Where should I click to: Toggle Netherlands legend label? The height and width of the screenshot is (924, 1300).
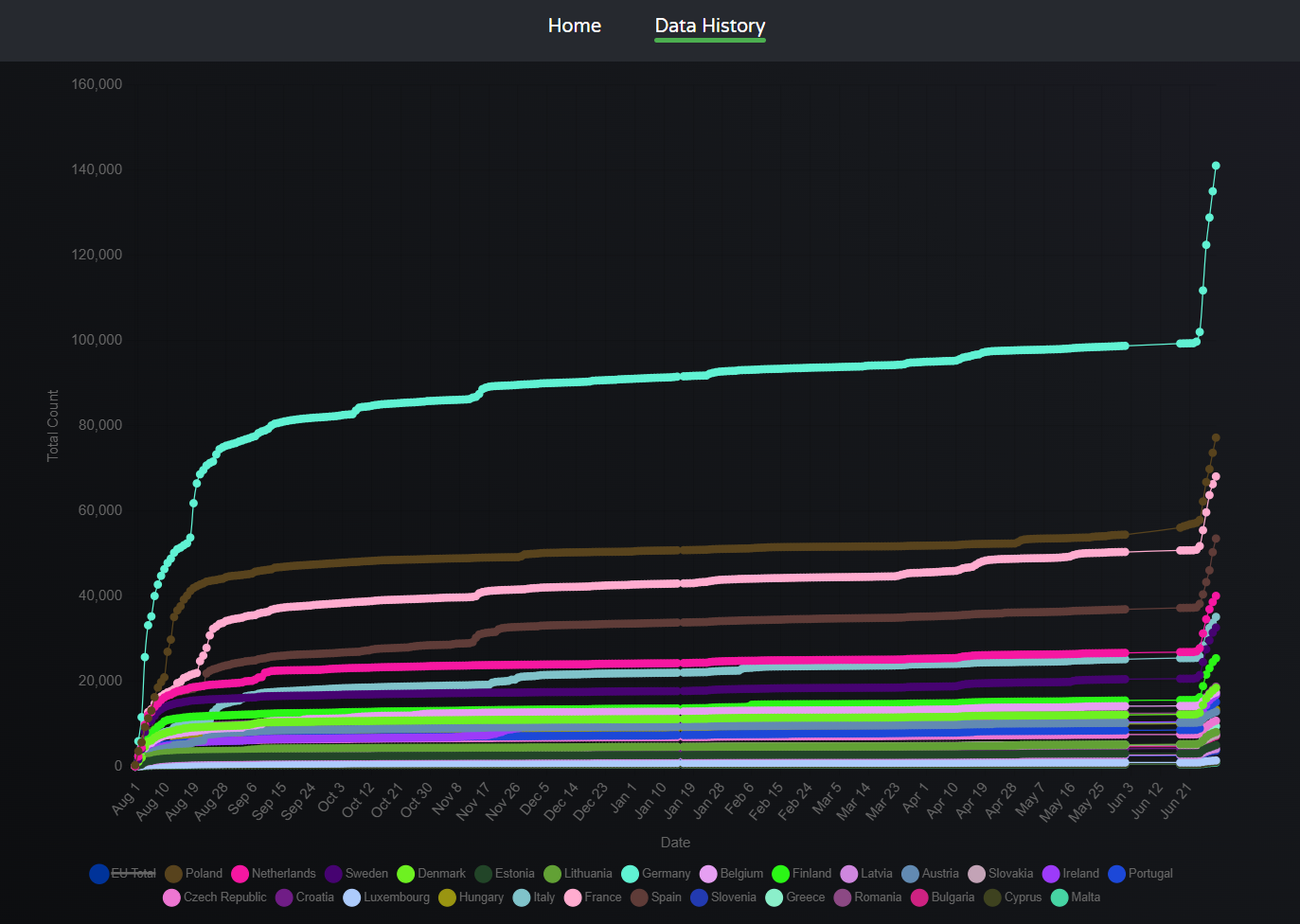(284, 873)
